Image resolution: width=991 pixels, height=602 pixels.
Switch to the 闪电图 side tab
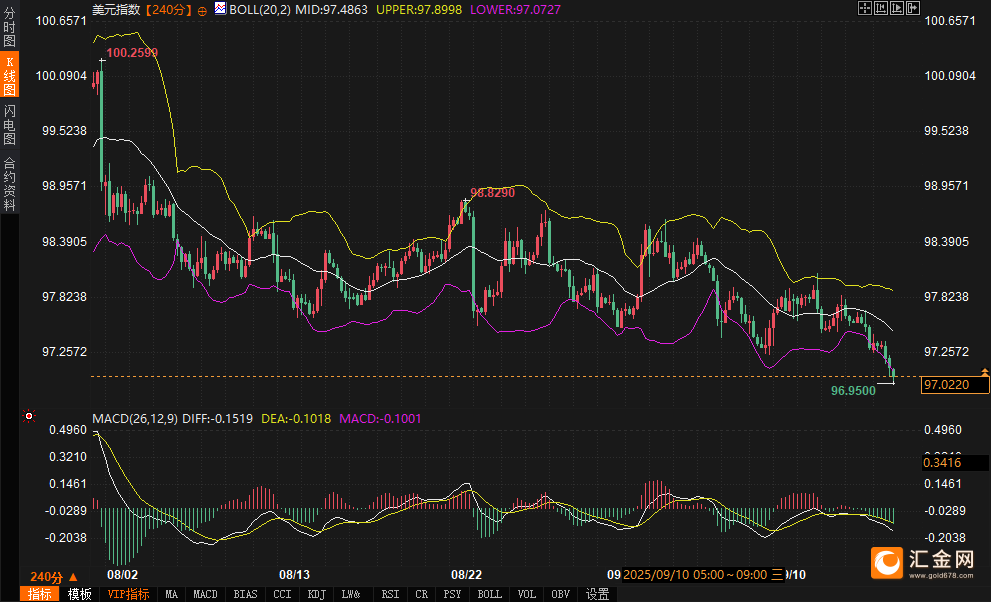[x=10, y=124]
